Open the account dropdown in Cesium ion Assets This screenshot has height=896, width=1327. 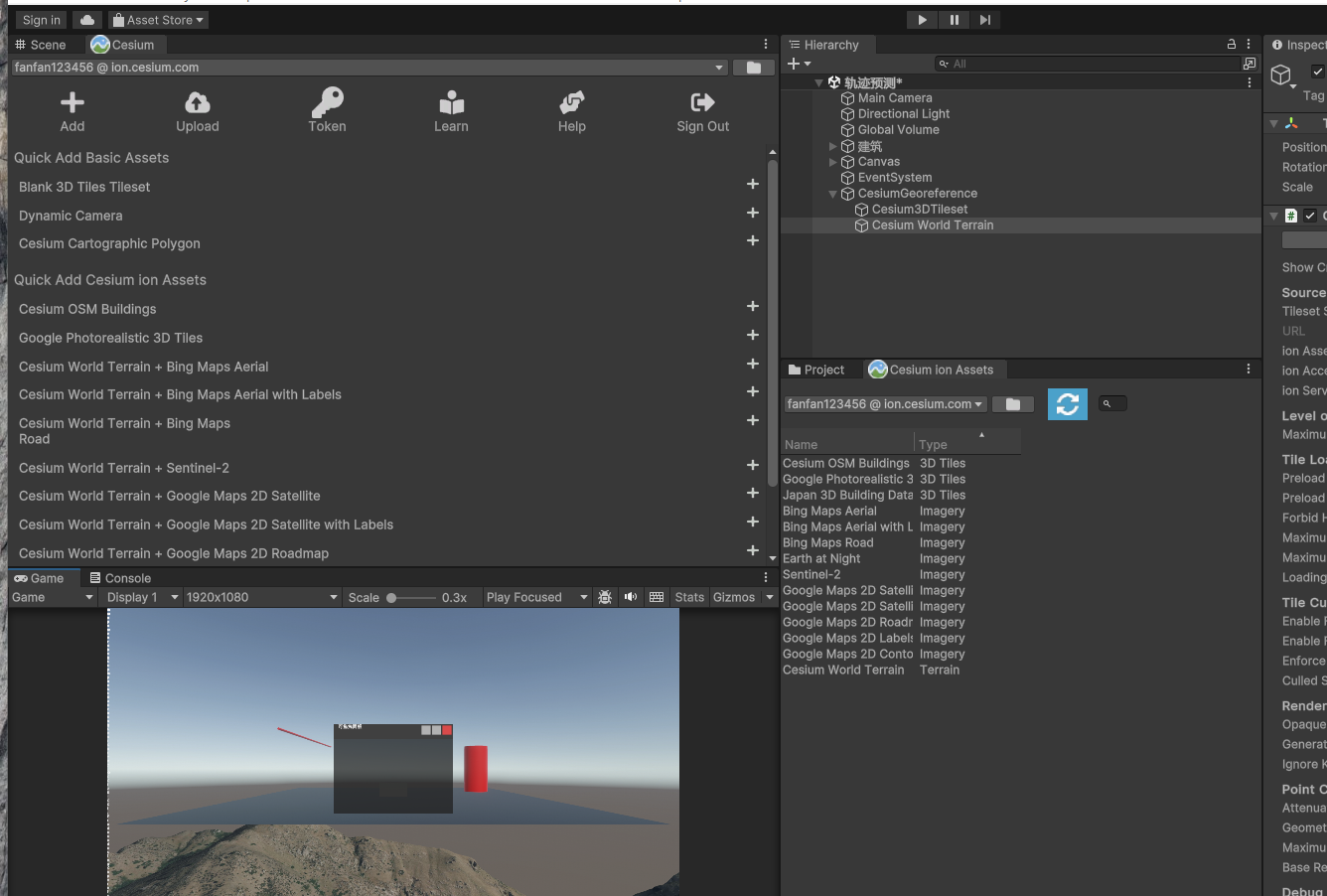click(886, 404)
